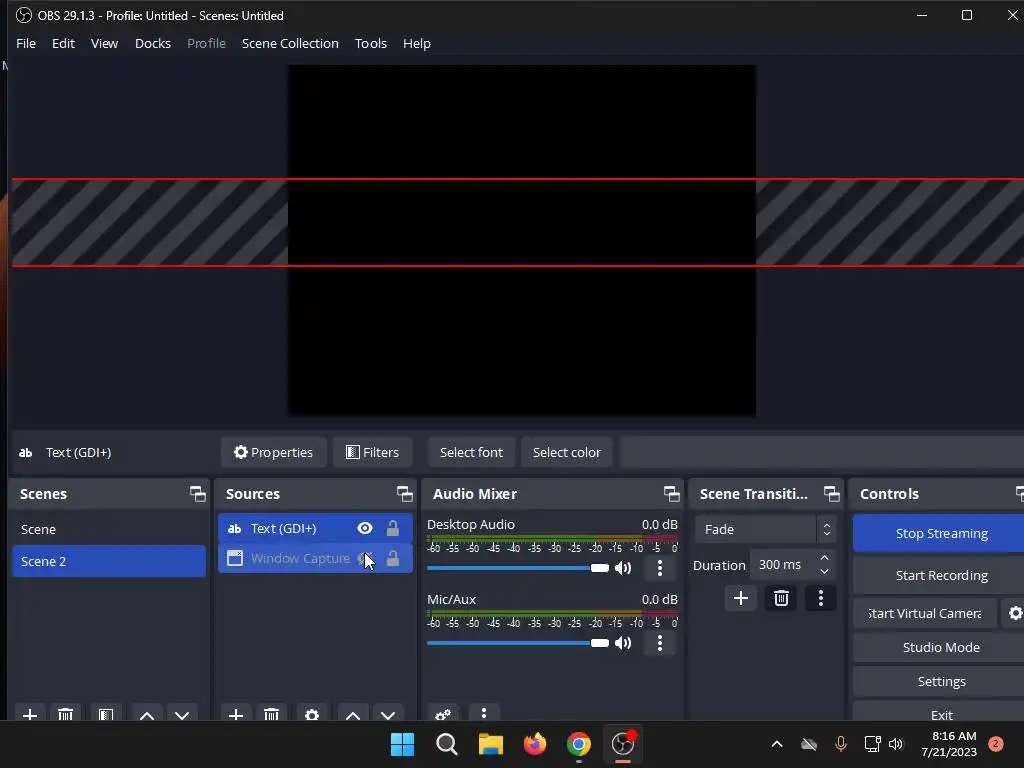Mute Desktop Audio speaker icon
Image resolution: width=1024 pixels, height=768 pixels.
click(623, 568)
